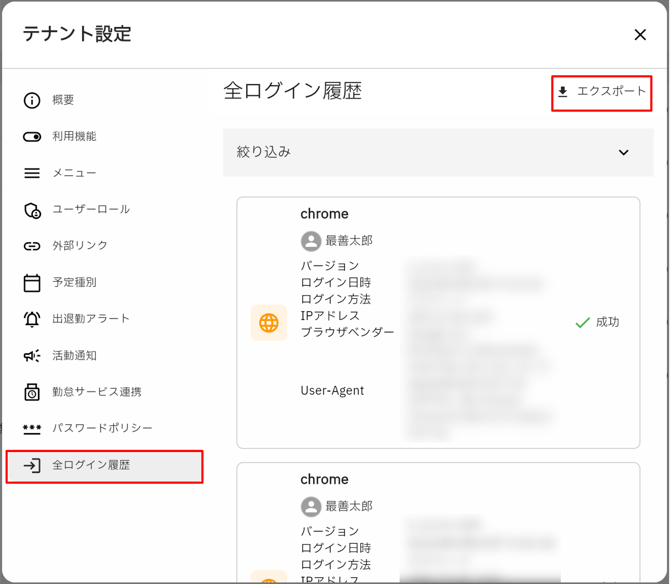This screenshot has height=584, width=670.
Task: Click the 外部リンク chain icon
Action: click(x=32, y=246)
